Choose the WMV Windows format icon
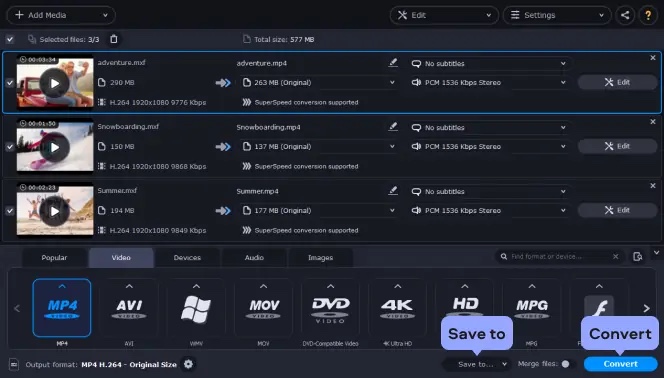This screenshot has width=664, height=378. click(196, 308)
